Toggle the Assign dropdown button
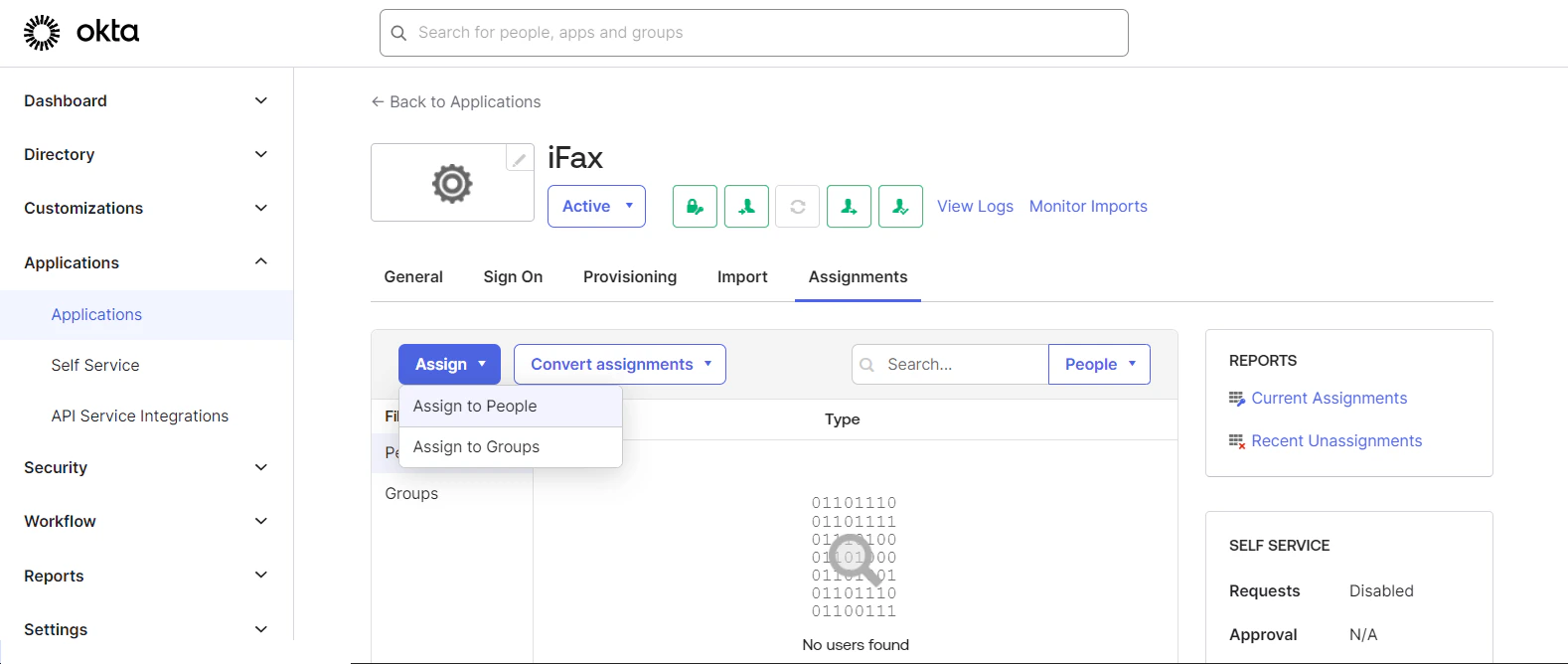1568x664 pixels. [450, 364]
